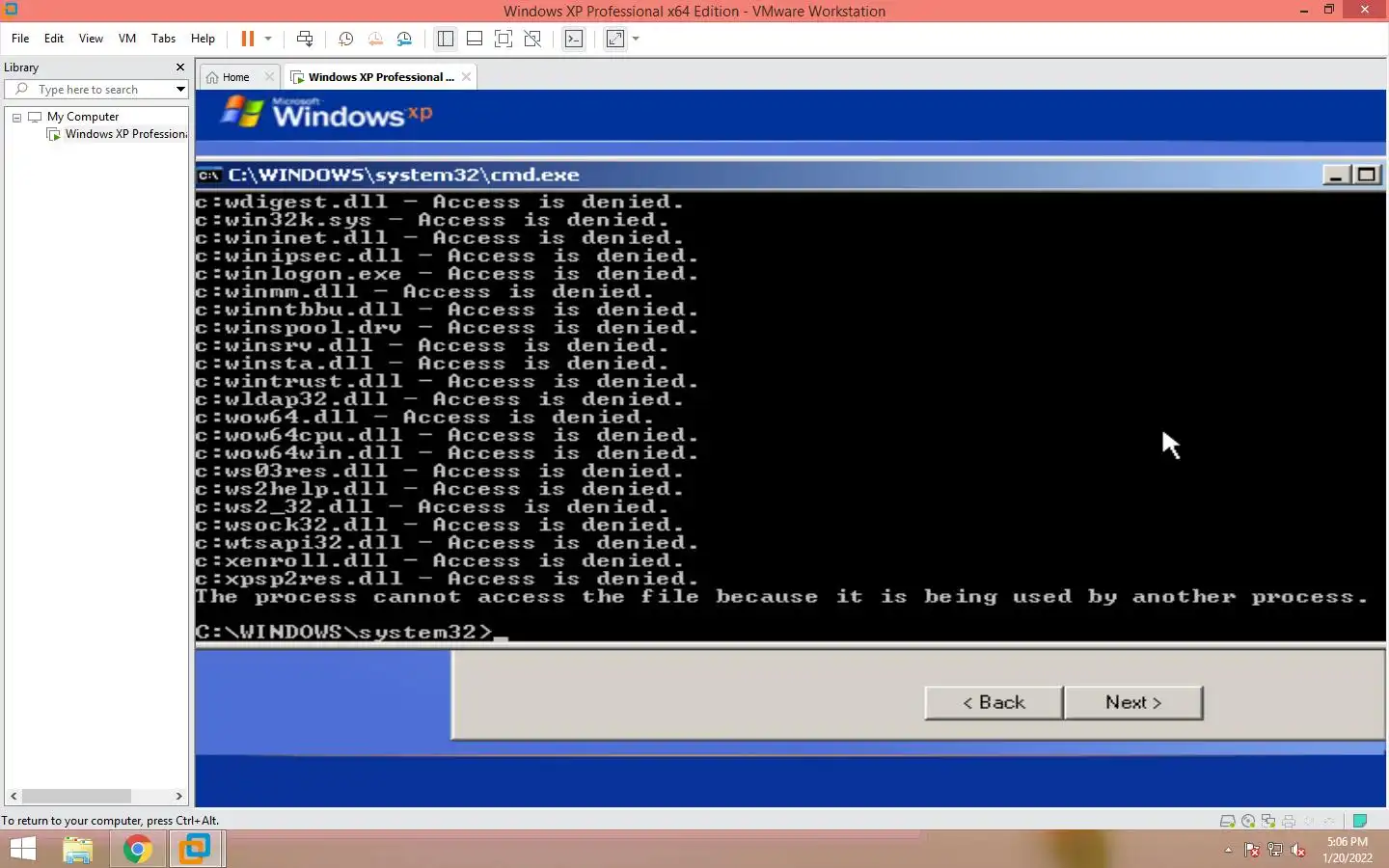Click the Back button in setup wizard
This screenshot has height=868, width=1389.
[x=994, y=702]
